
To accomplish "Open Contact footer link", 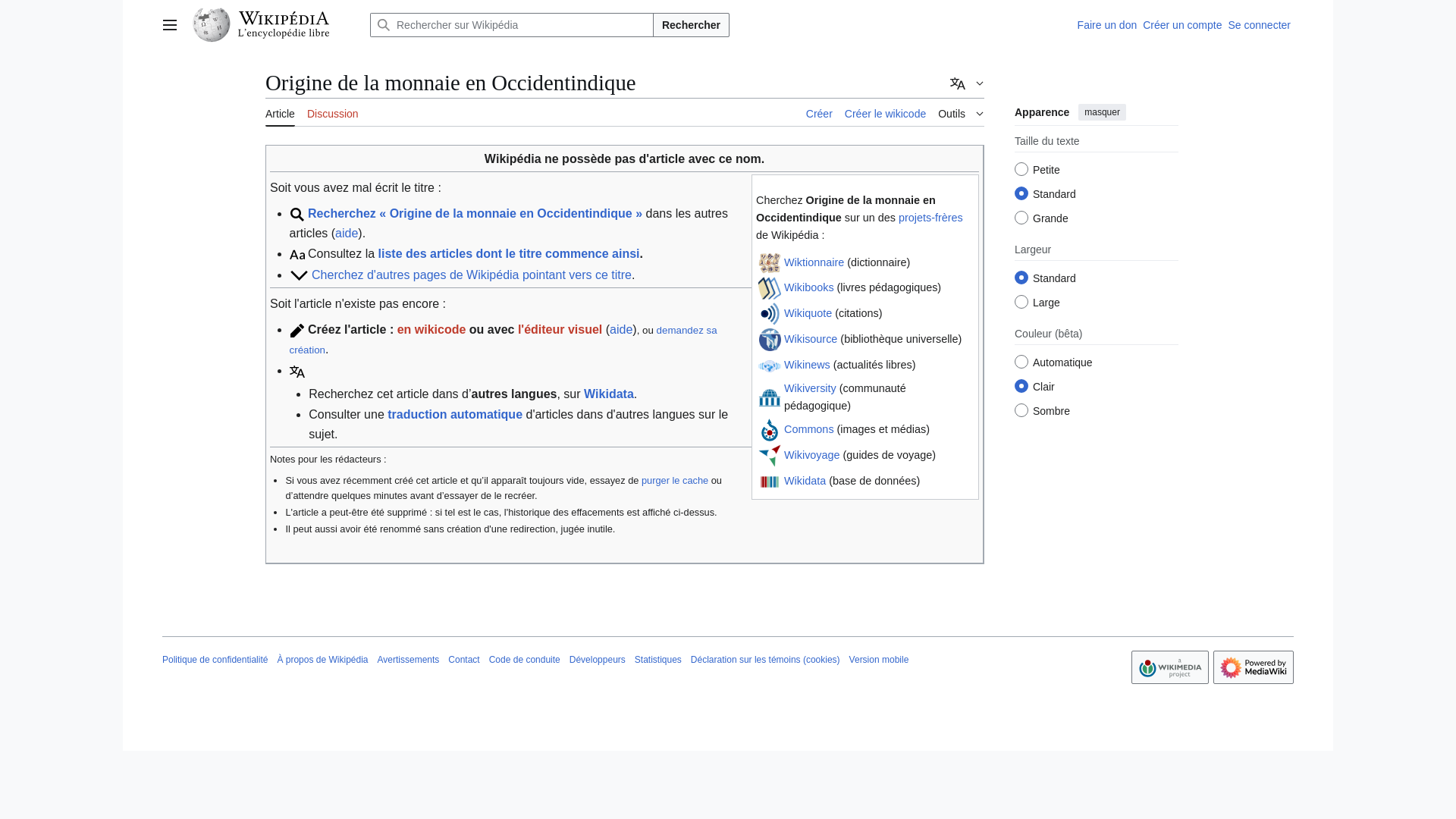I will pos(463,660).
